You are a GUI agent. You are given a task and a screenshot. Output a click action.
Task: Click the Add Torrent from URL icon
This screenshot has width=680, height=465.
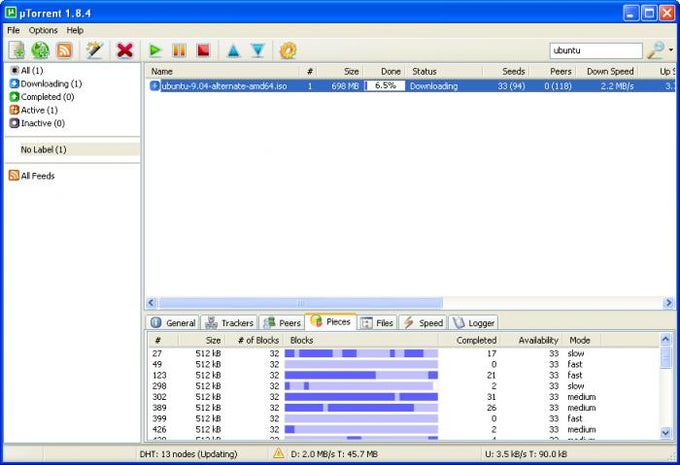tap(40, 50)
